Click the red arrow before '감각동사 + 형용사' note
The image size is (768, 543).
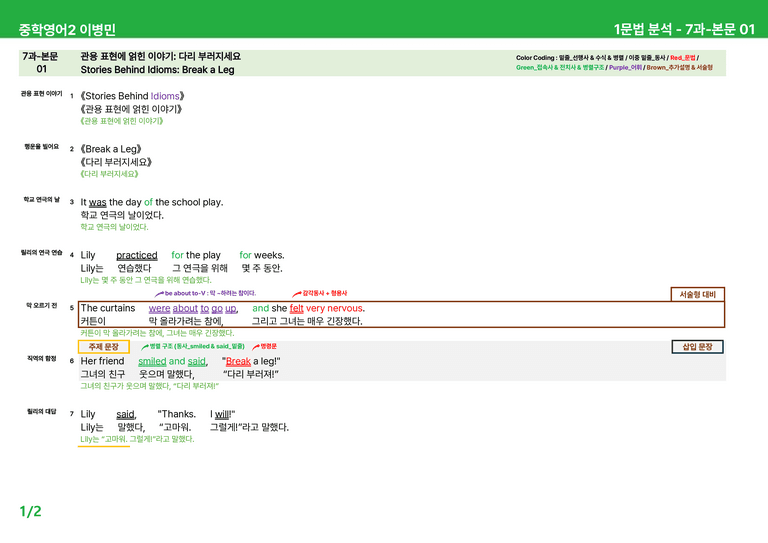297,294
